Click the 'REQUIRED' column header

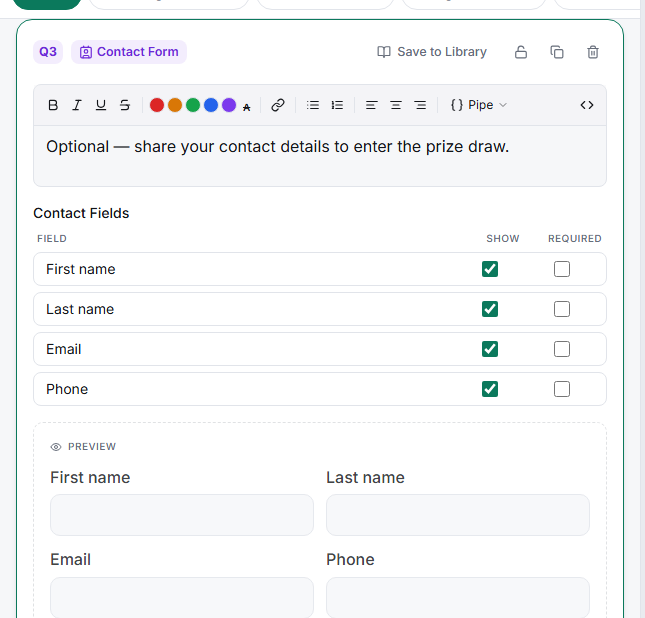tap(575, 239)
